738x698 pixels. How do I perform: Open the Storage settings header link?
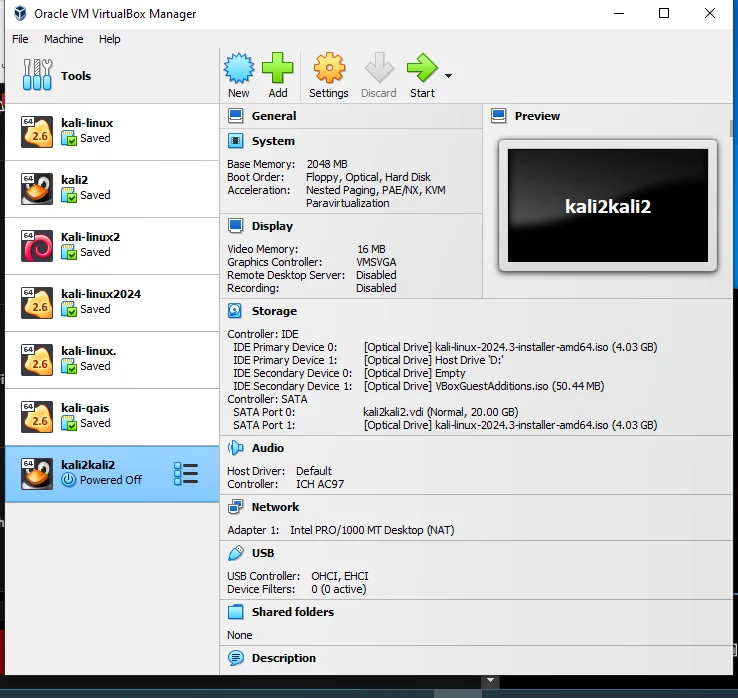point(274,311)
